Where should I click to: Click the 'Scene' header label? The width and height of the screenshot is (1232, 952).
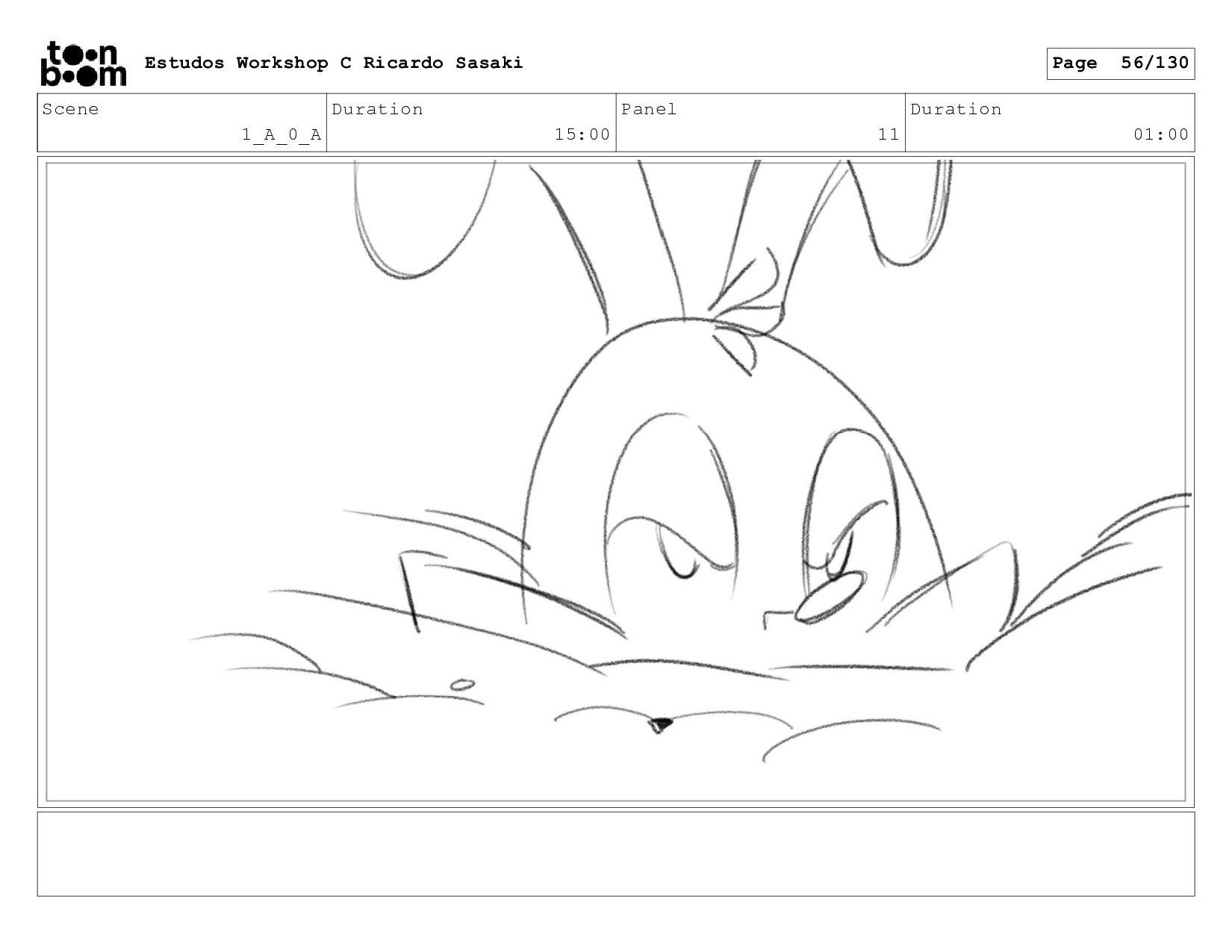(x=70, y=110)
